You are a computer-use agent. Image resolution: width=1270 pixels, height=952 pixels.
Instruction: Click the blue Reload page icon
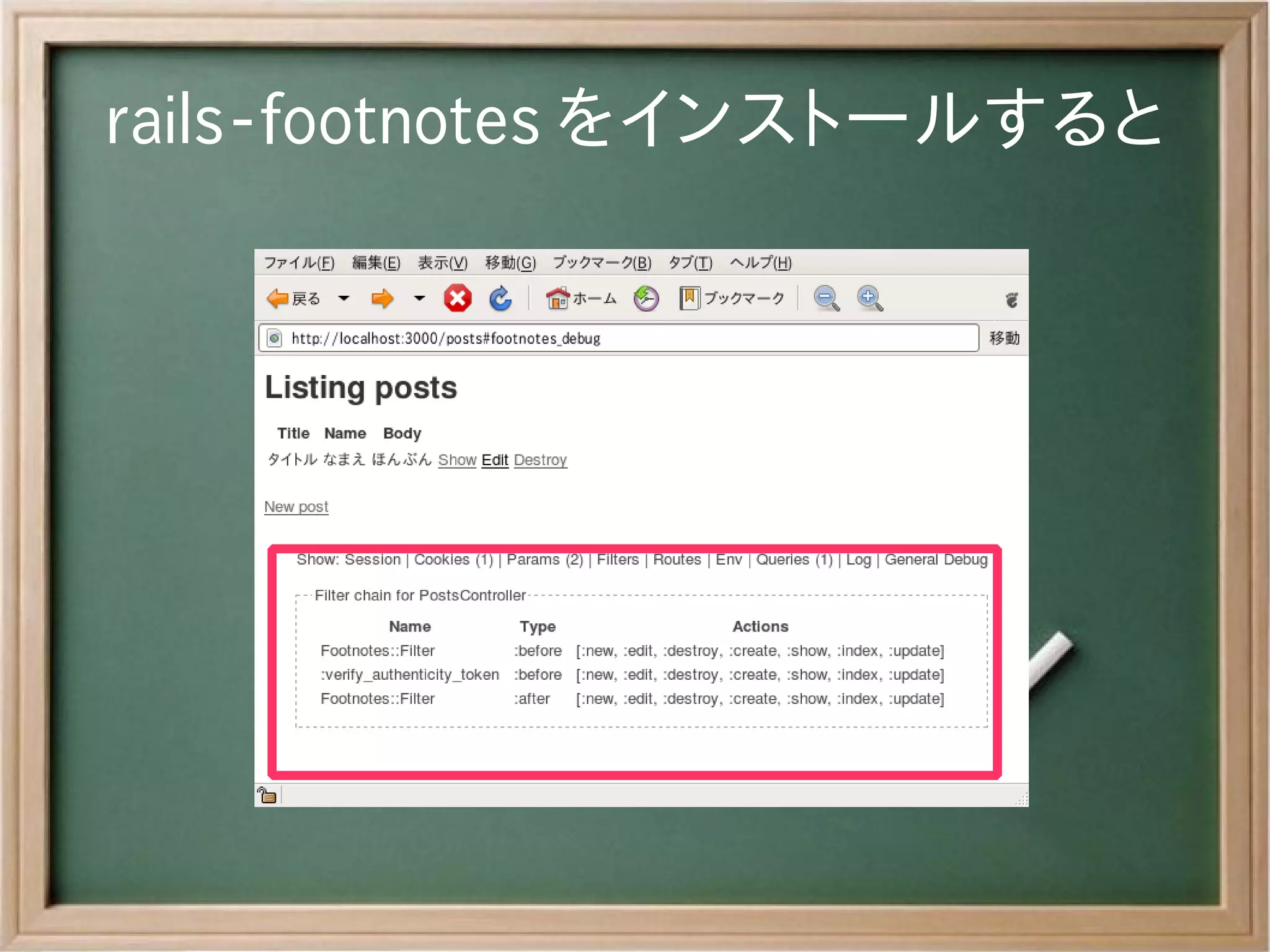coord(500,298)
